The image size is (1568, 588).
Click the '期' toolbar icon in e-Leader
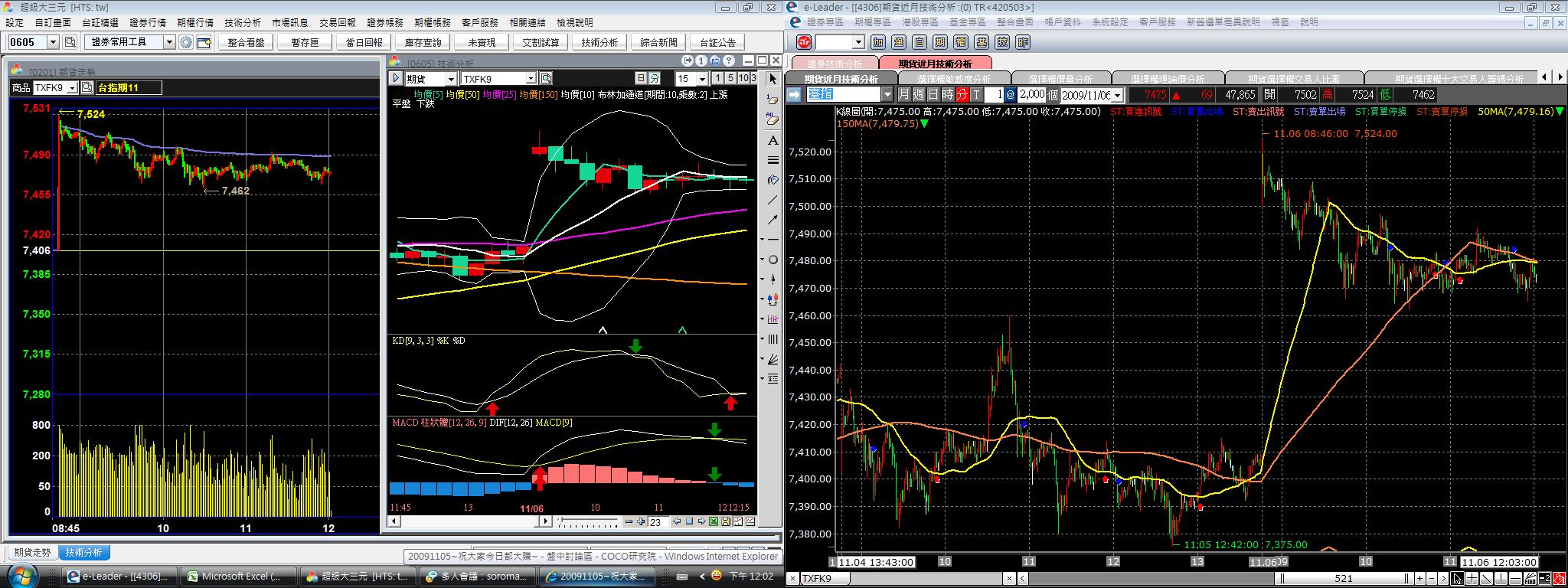(x=940, y=42)
